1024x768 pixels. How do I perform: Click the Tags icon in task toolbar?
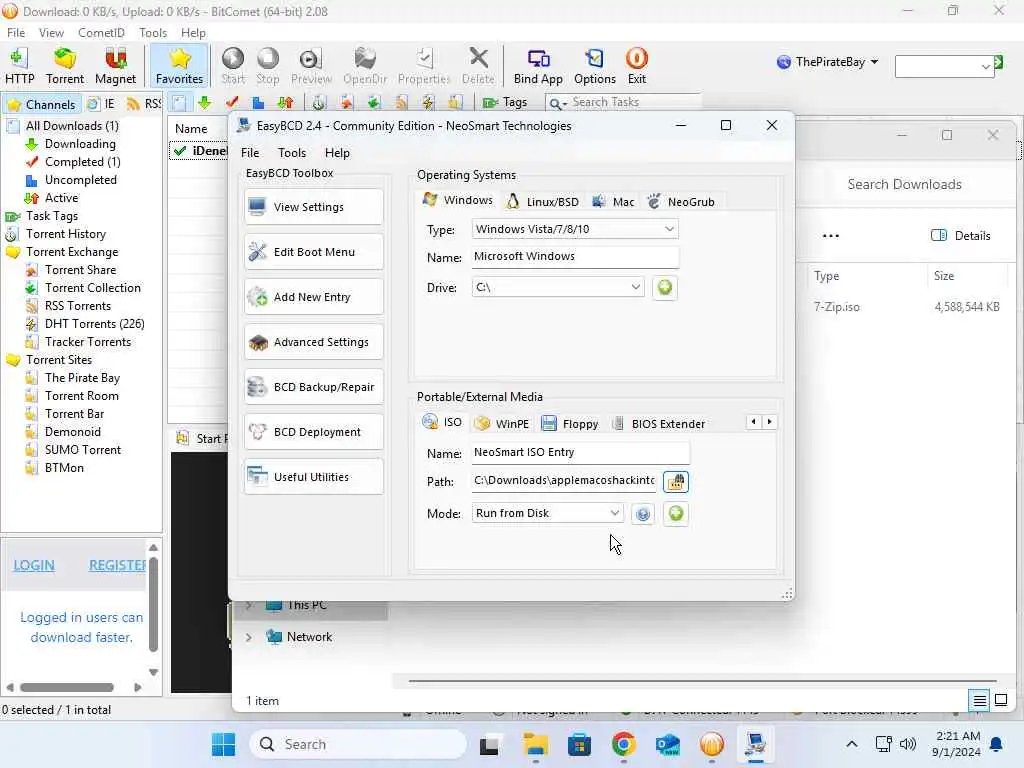pyautogui.click(x=504, y=103)
